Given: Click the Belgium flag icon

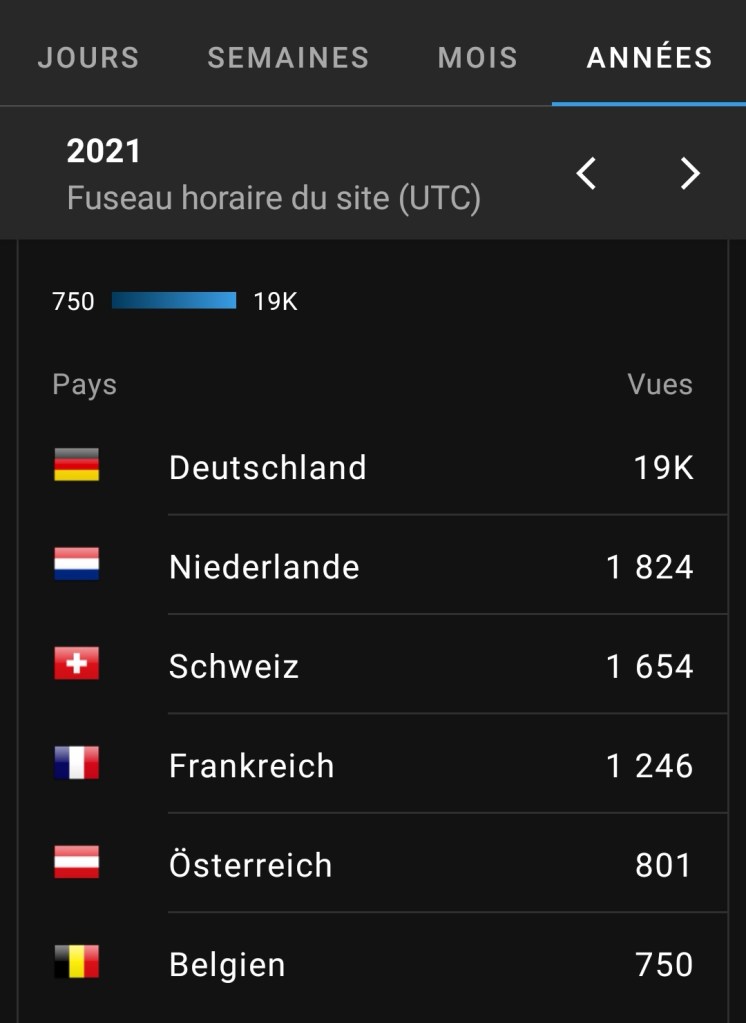Looking at the screenshot, I should point(77,963).
